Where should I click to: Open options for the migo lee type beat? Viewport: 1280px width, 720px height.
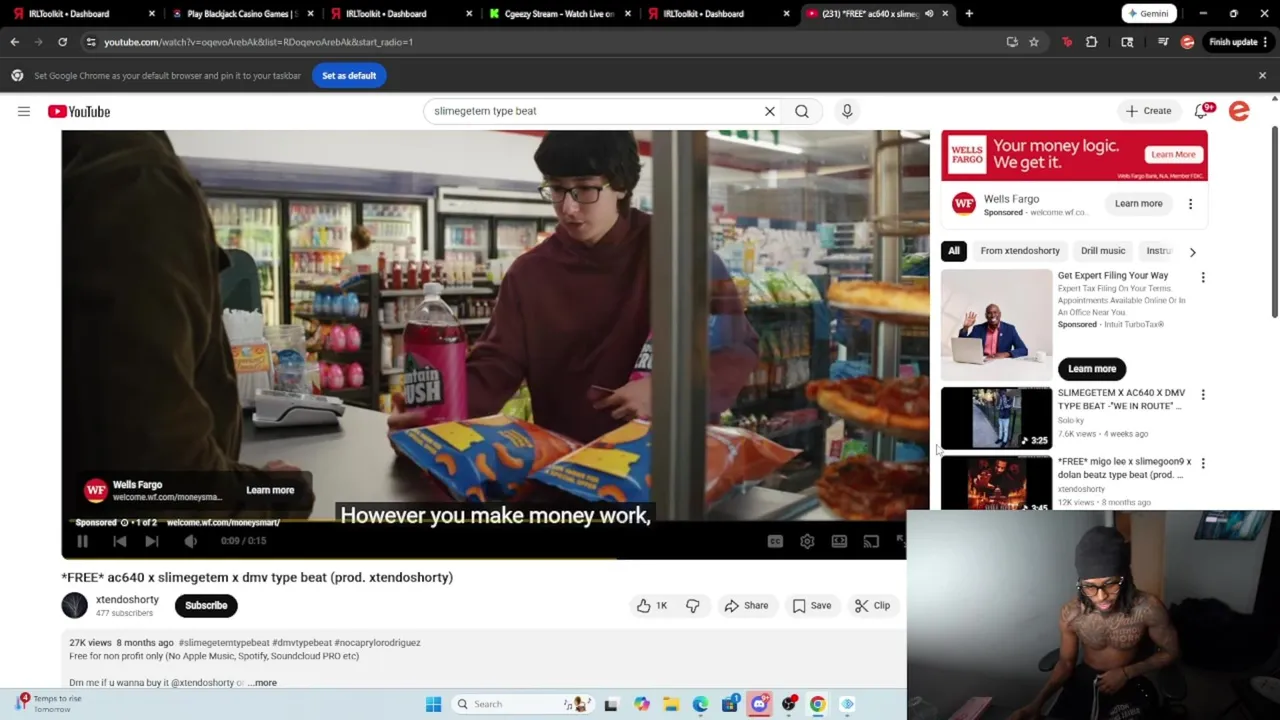coord(1203,463)
